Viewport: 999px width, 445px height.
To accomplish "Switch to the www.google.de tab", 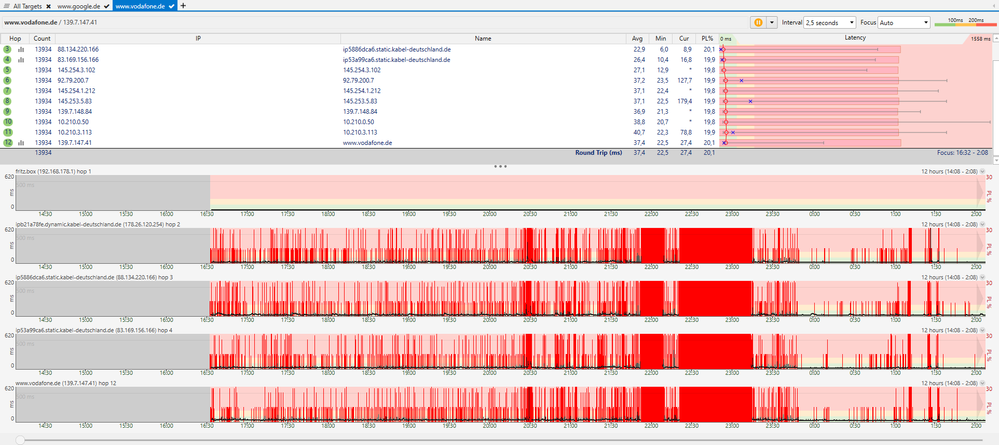I will 79,6.
